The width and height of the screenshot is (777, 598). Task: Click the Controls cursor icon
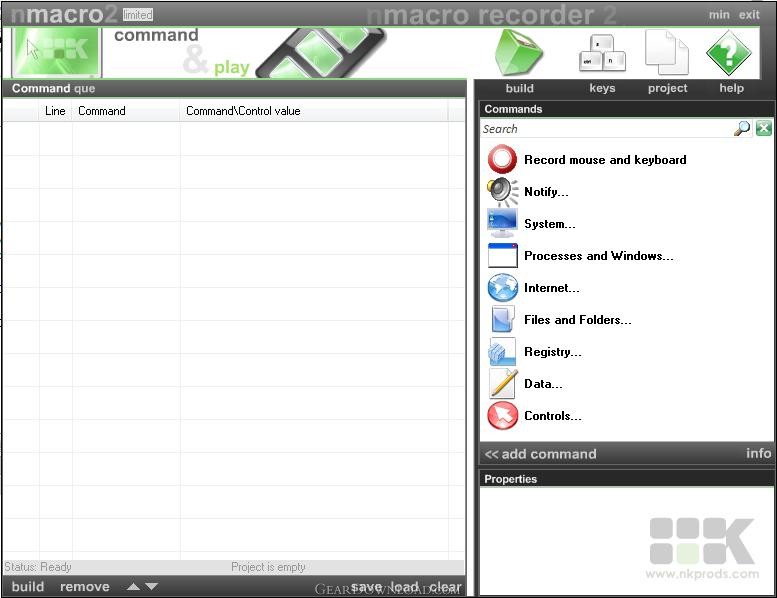tap(502, 415)
